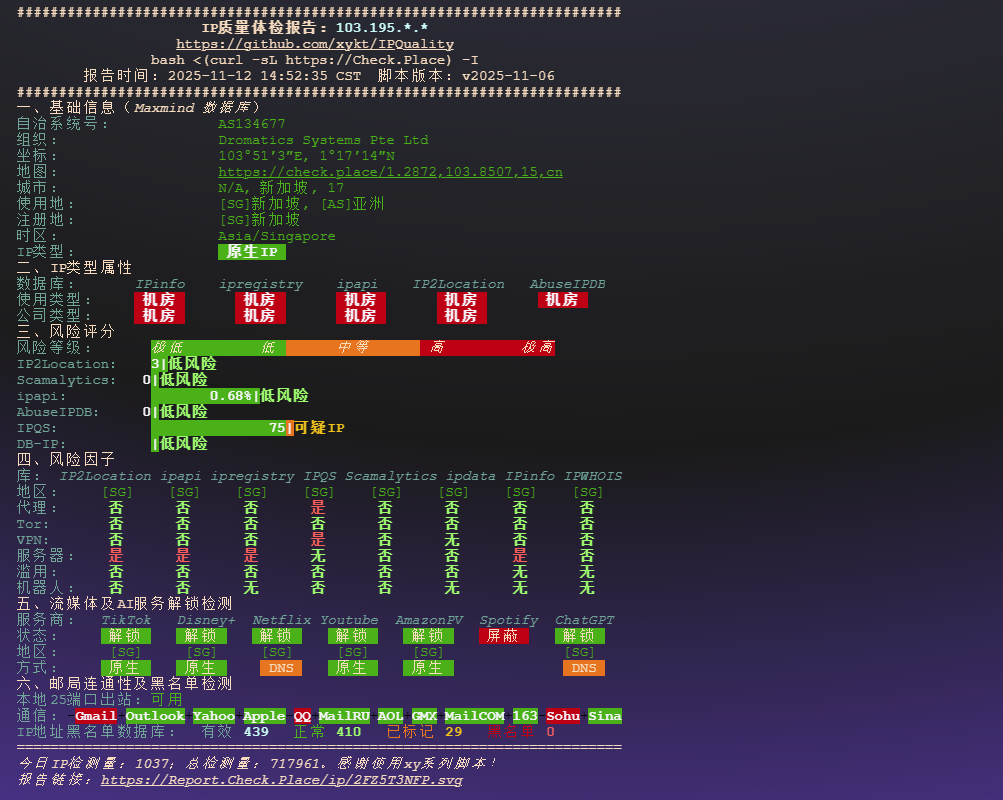Click the Spotify 屏蔽 blocked badge
1003x800 pixels.
tap(504, 635)
